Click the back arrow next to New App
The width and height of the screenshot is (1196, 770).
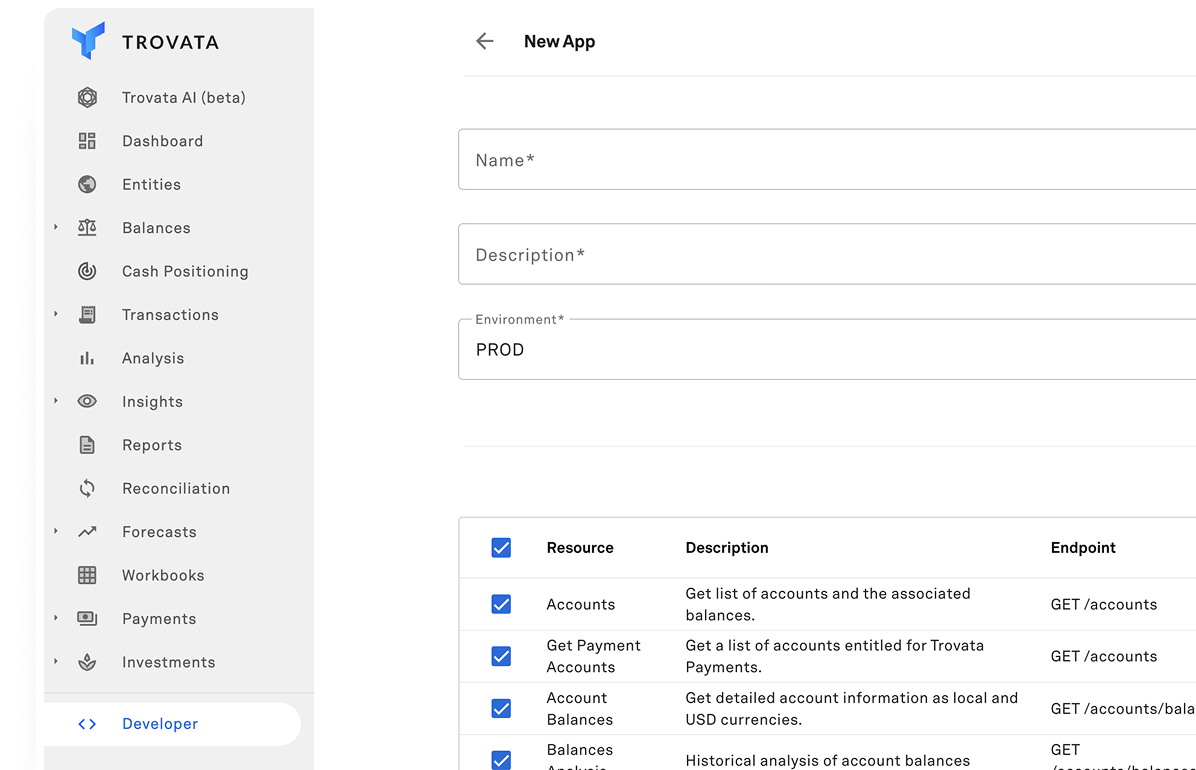pos(485,41)
